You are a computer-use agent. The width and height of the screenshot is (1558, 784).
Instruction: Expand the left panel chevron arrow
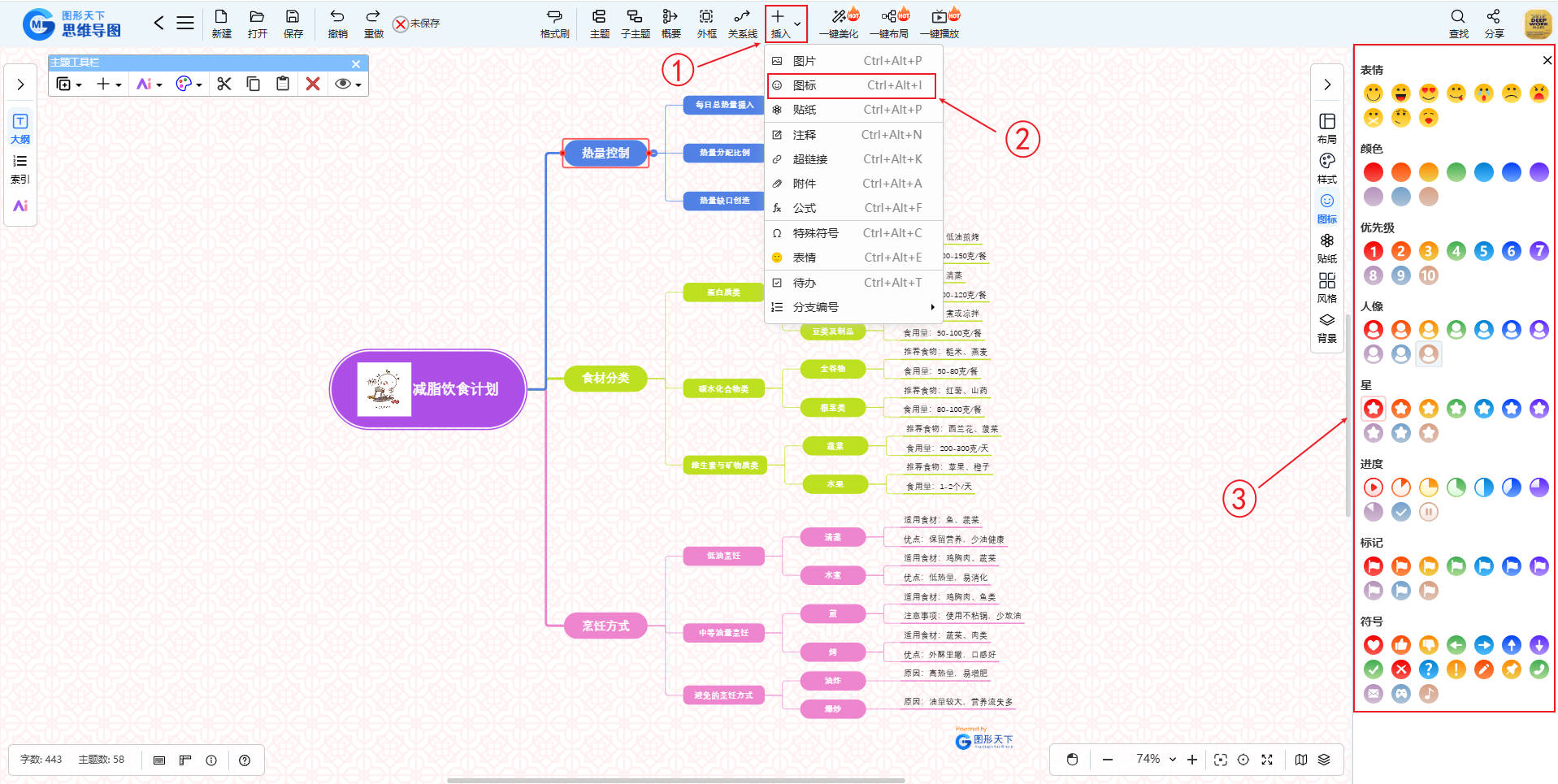tap(20, 84)
